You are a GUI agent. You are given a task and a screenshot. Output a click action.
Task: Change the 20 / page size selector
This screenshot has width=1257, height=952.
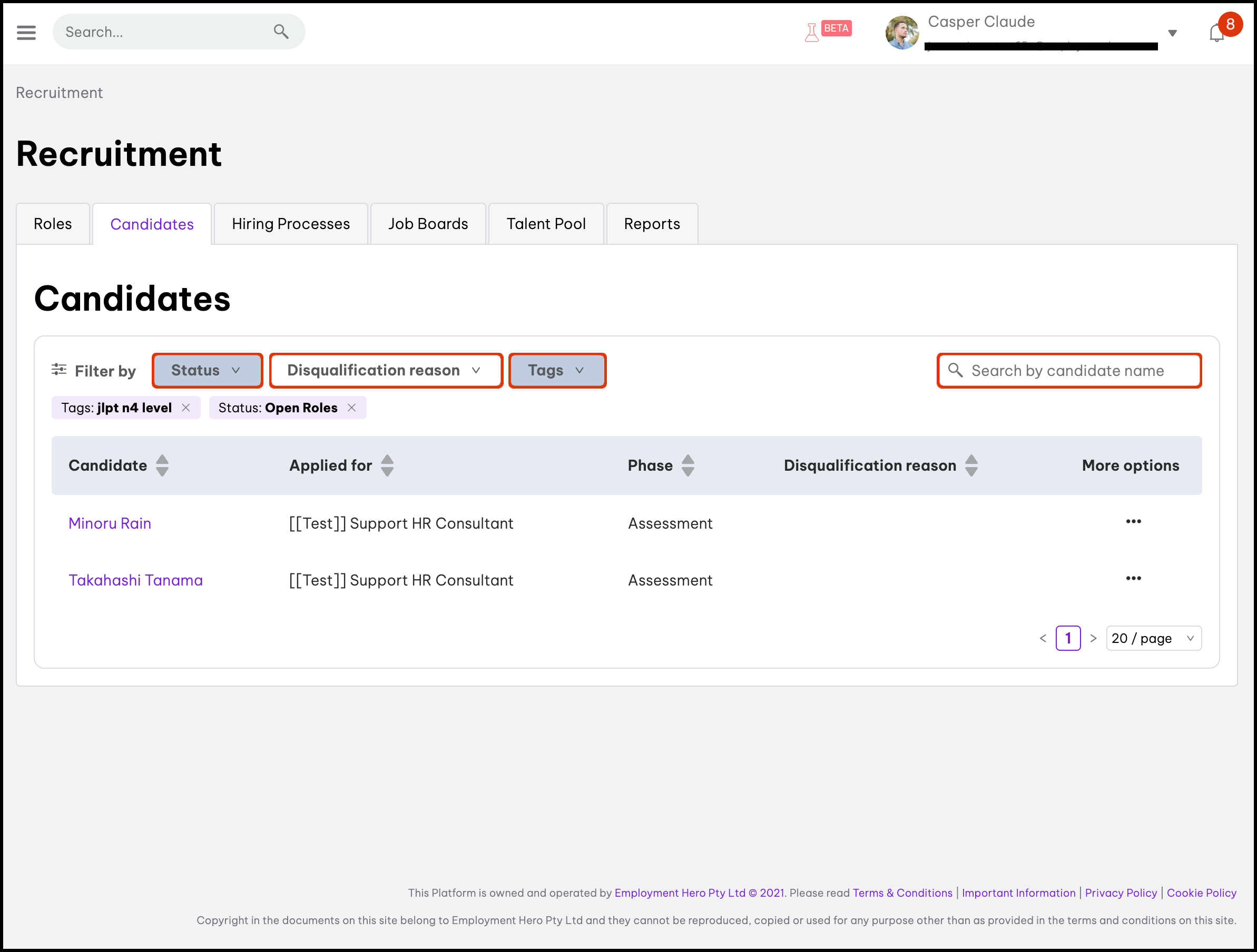(1153, 639)
